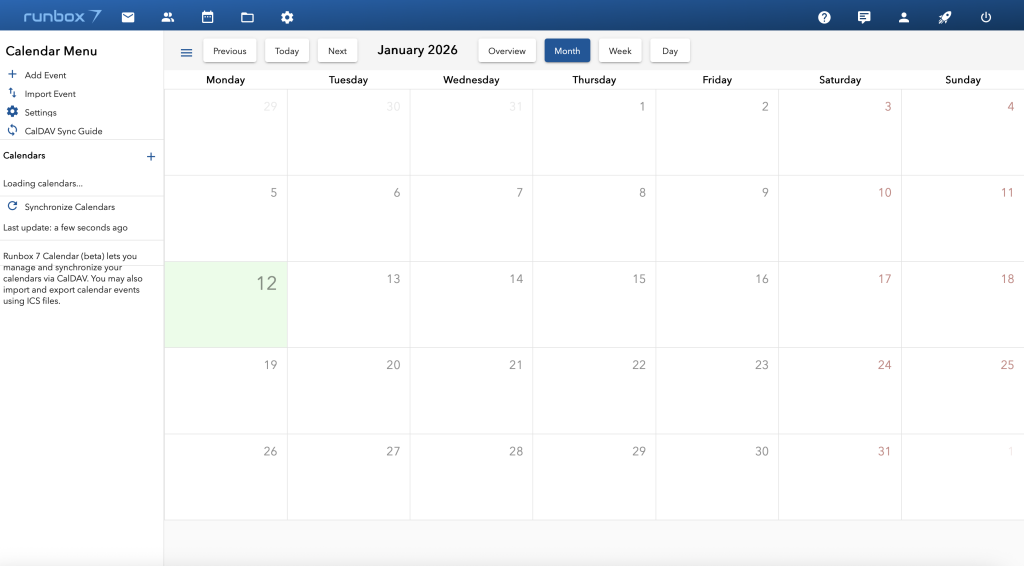Click the power logout icon
This screenshot has height=566, width=1024.
click(986, 17)
